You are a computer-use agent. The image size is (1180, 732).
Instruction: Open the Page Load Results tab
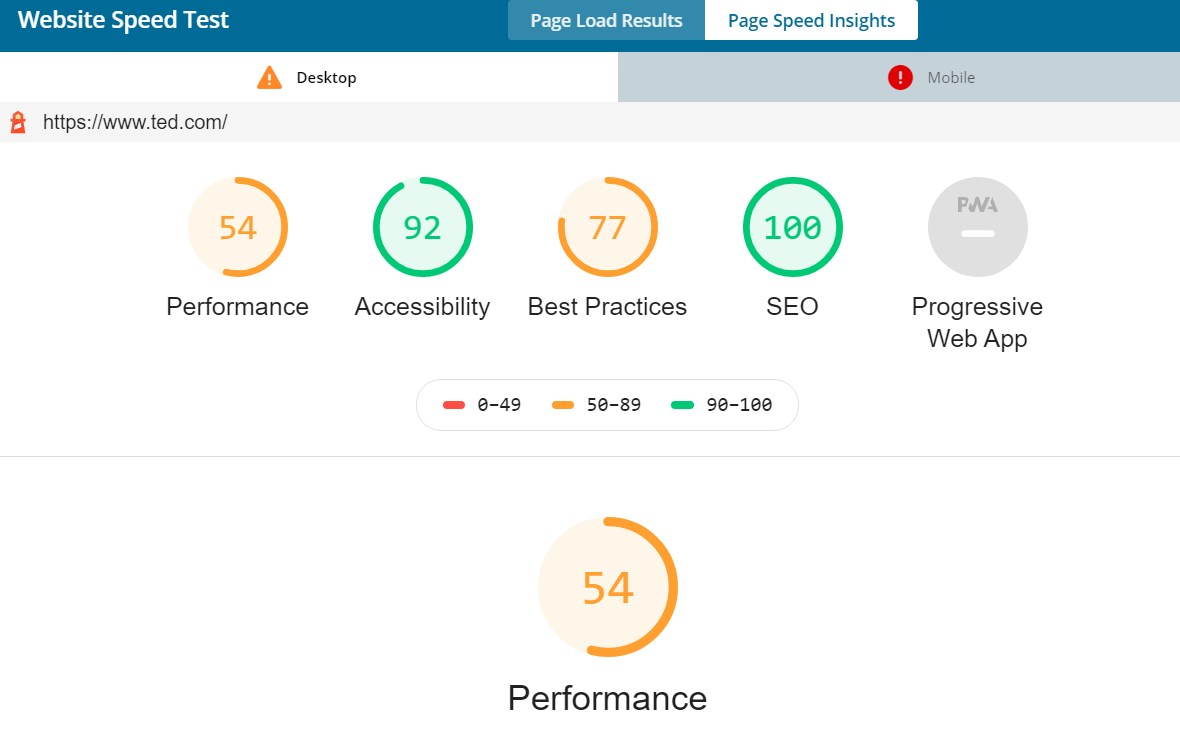point(606,20)
